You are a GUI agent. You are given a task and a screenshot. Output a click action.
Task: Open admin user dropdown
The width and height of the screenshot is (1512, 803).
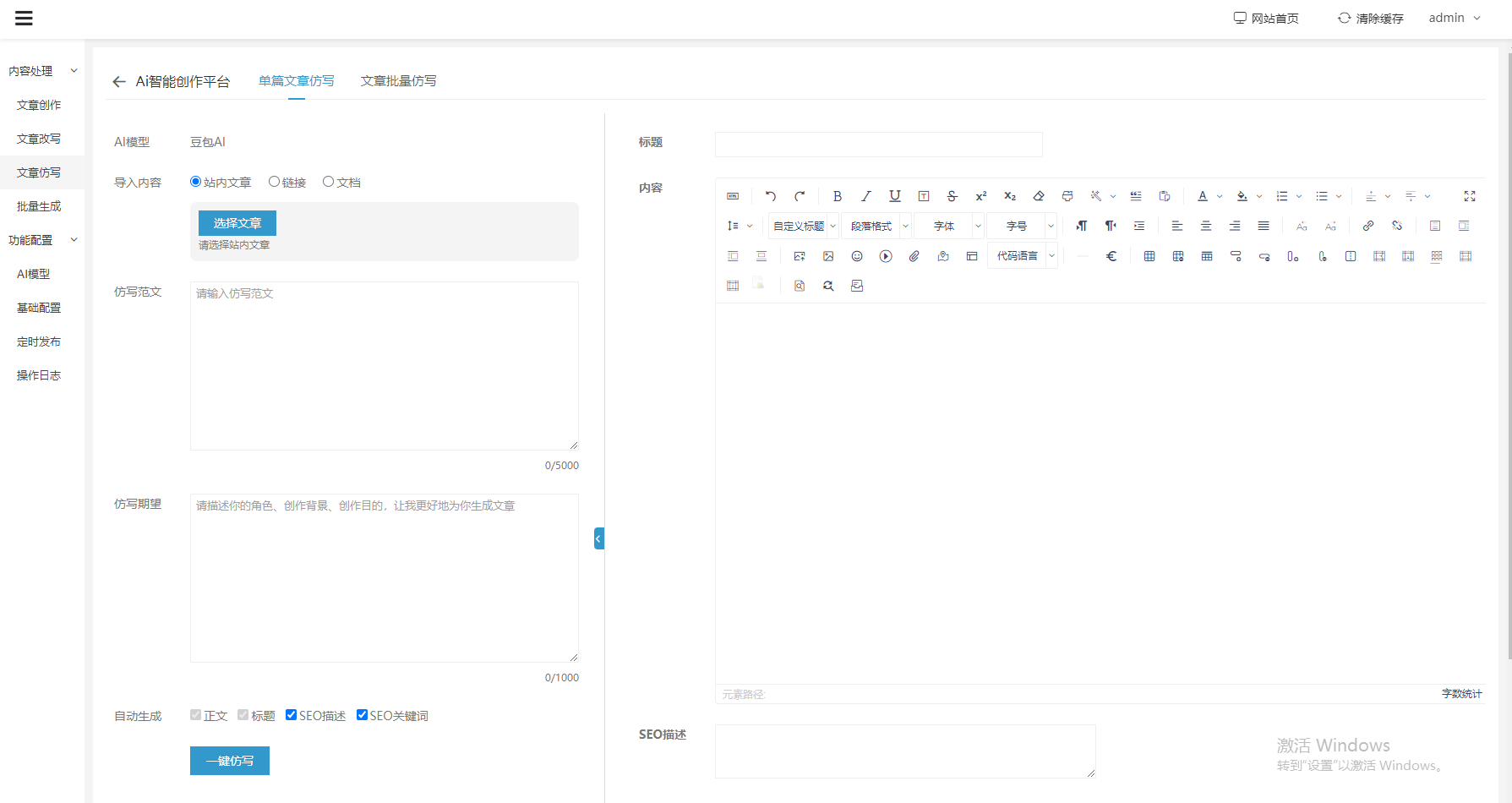pyautogui.click(x=1455, y=18)
